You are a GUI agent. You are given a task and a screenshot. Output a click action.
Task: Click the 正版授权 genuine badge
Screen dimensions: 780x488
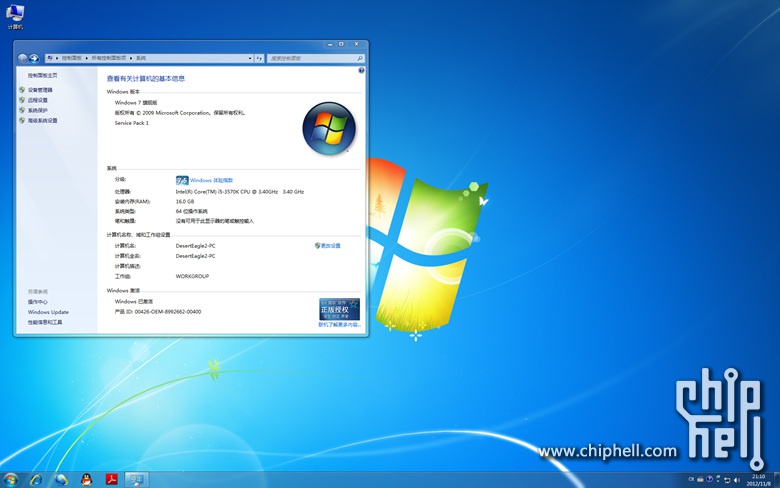tap(339, 309)
